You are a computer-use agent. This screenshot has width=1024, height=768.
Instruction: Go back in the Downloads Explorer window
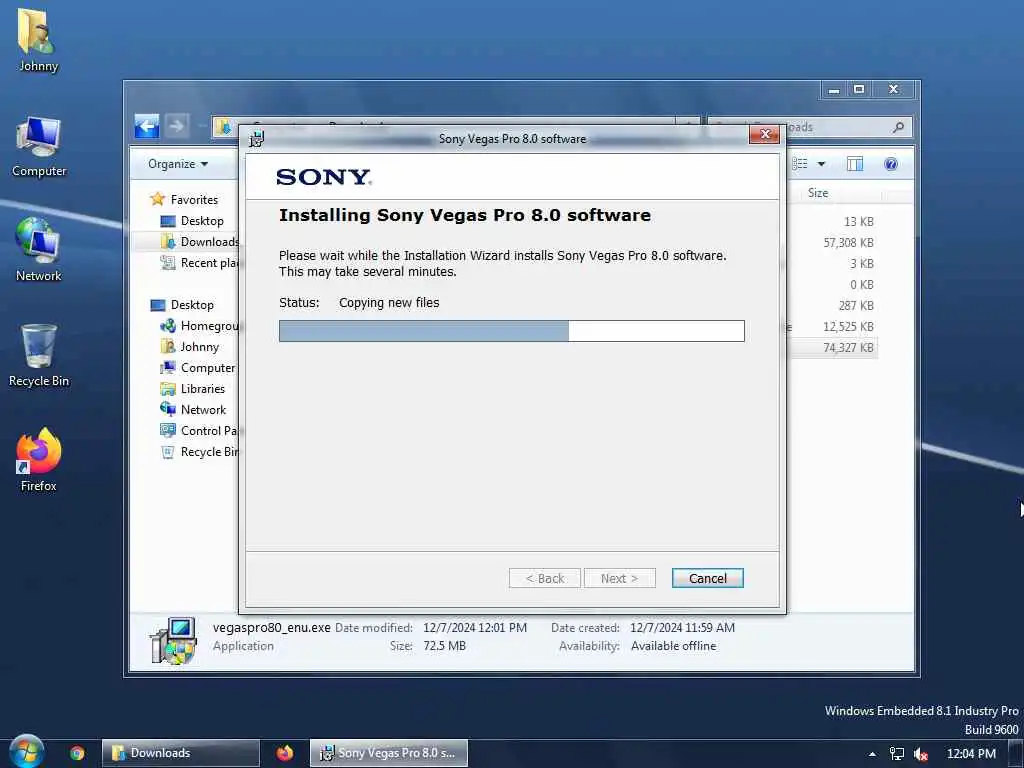pyautogui.click(x=147, y=125)
